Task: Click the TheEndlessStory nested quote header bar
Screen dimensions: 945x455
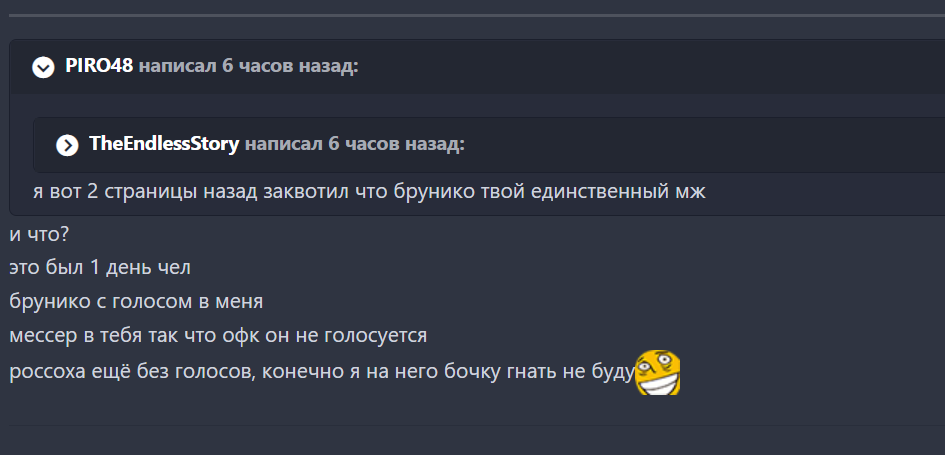Action: pos(489,145)
